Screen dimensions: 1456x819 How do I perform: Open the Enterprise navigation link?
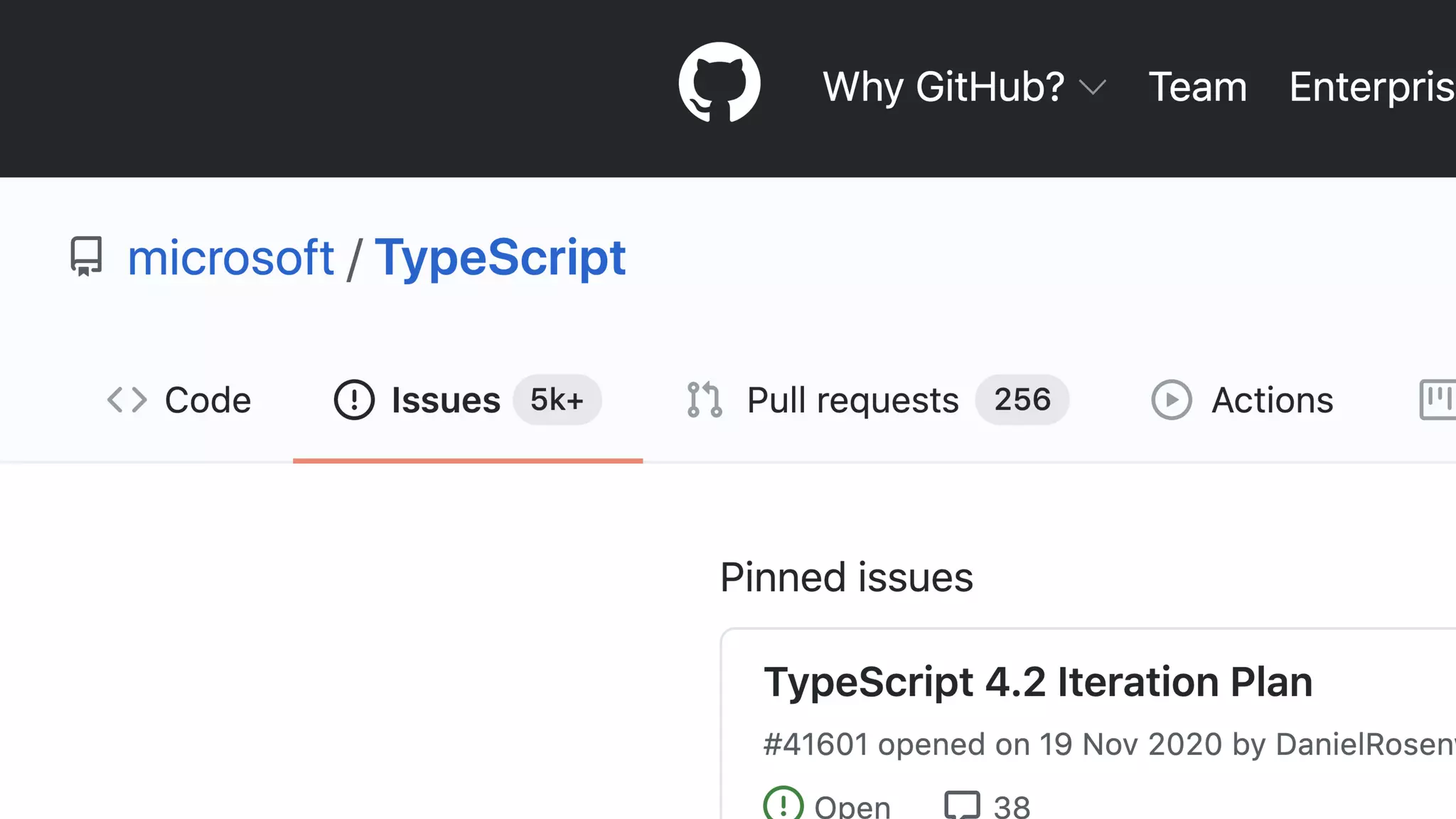click(x=1371, y=87)
